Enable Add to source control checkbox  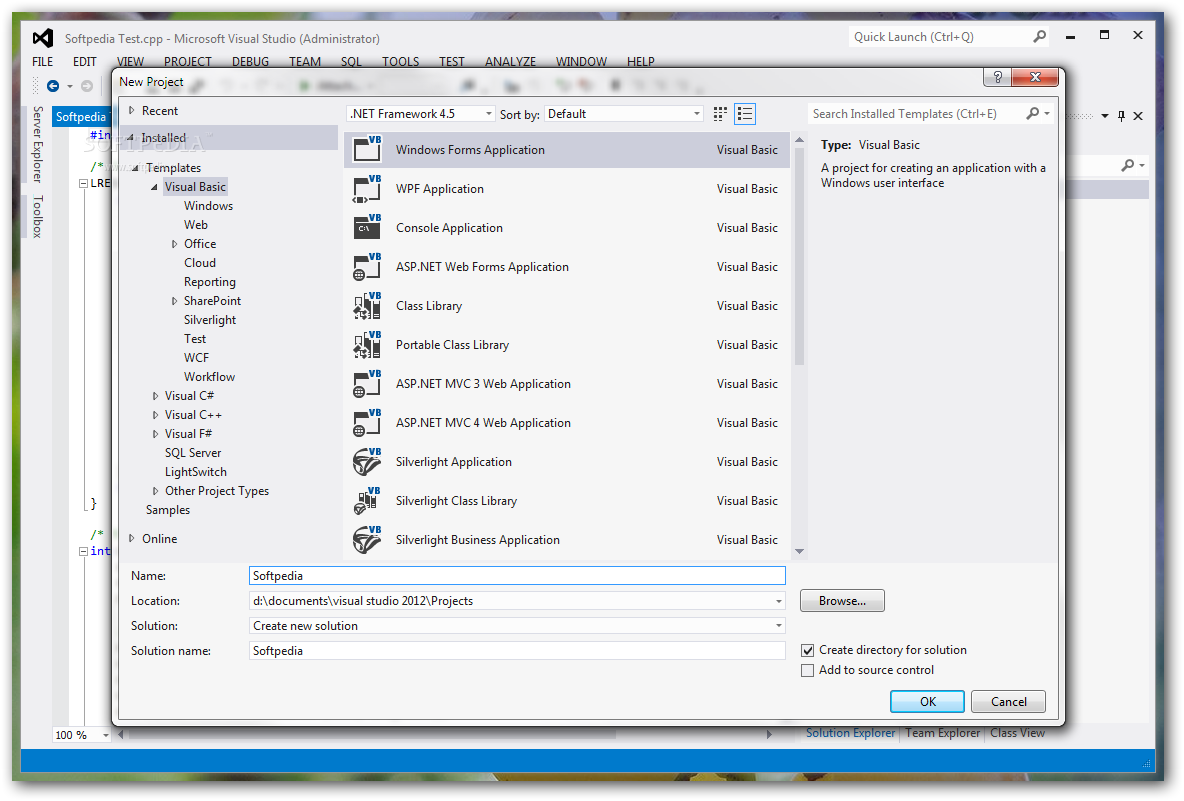(x=807, y=670)
